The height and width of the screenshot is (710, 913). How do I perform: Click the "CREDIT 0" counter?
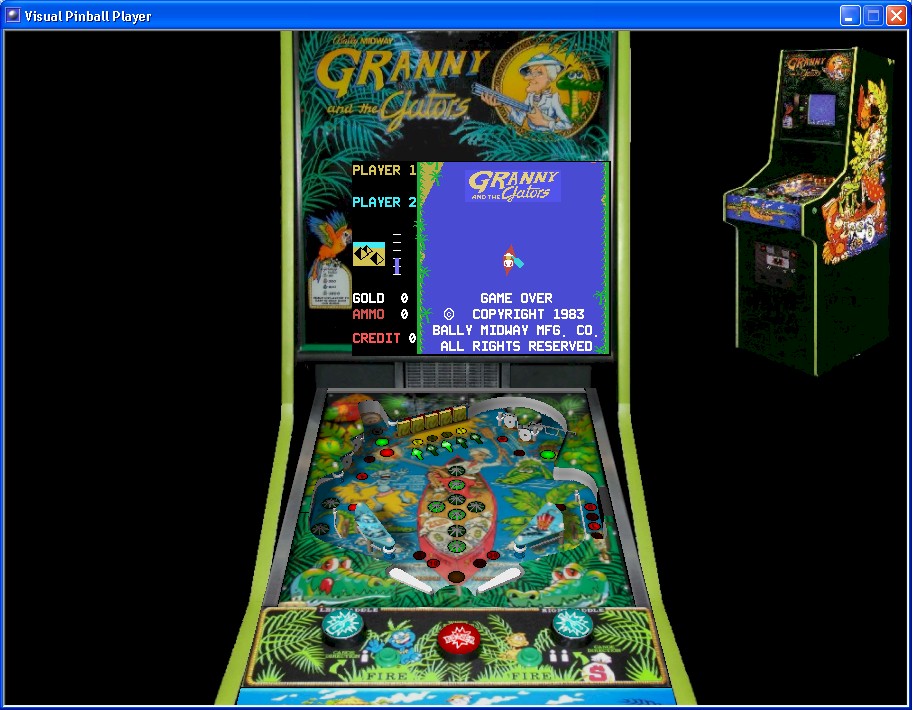[x=384, y=338]
